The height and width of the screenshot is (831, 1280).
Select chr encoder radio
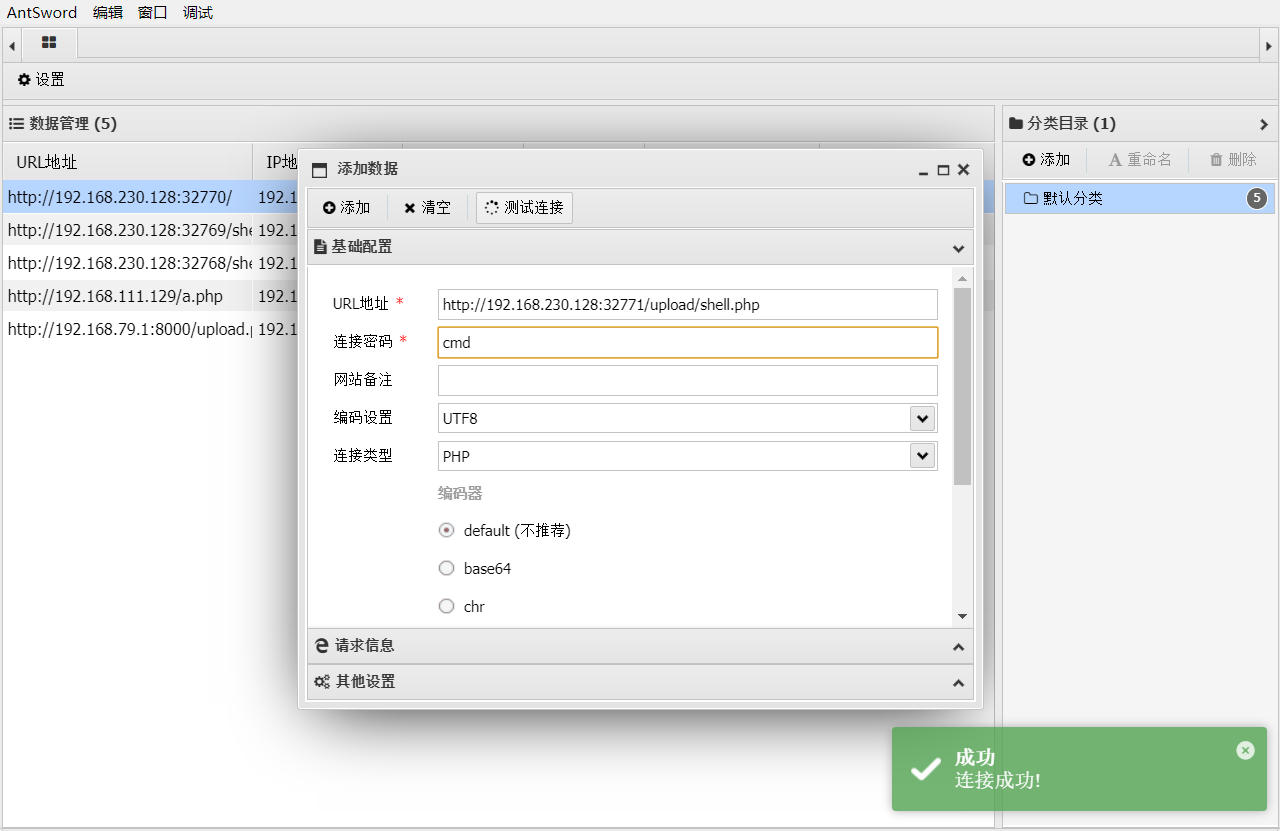point(447,606)
